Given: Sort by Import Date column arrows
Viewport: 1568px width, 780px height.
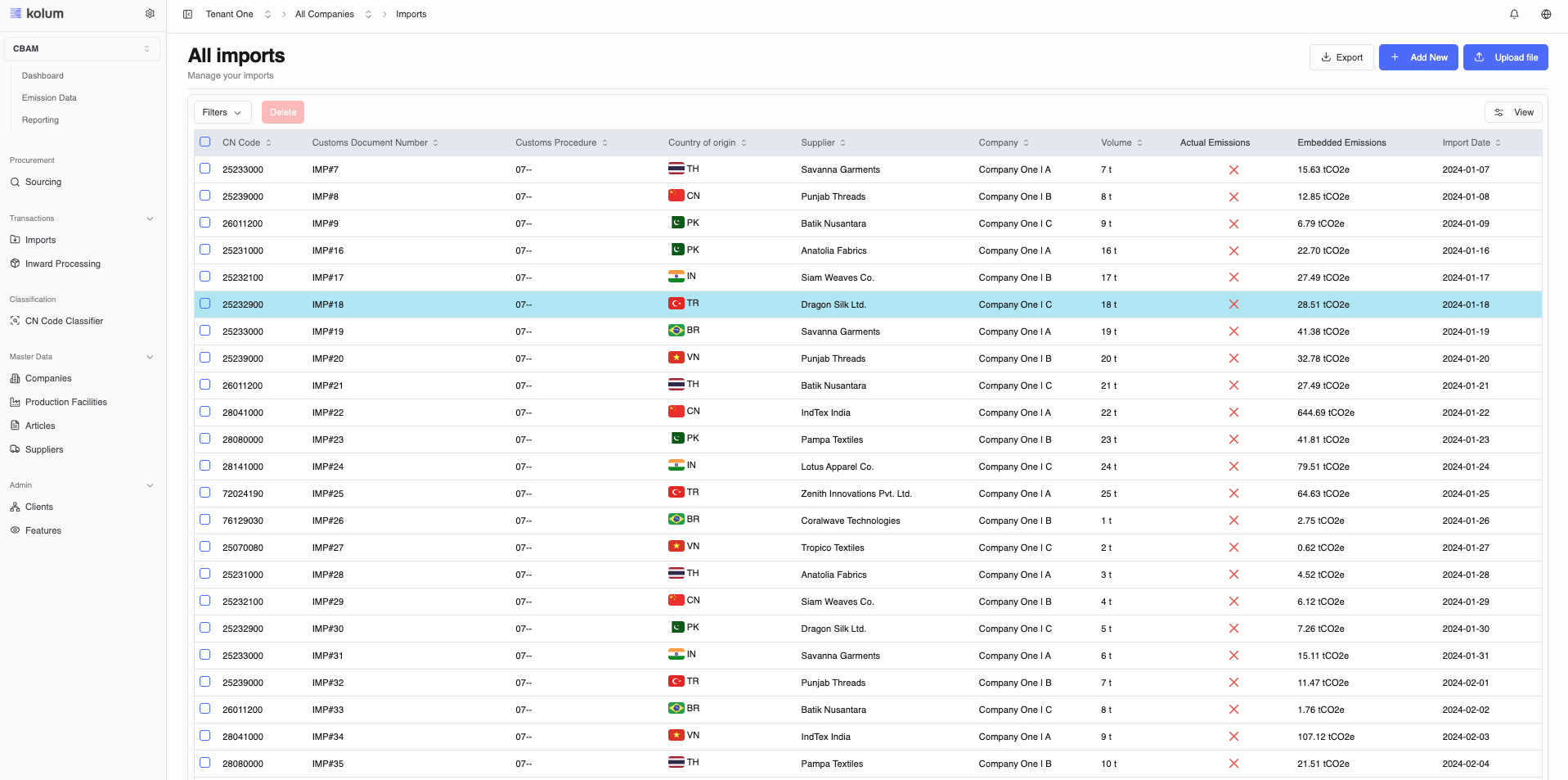Looking at the screenshot, I should tap(1498, 143).
